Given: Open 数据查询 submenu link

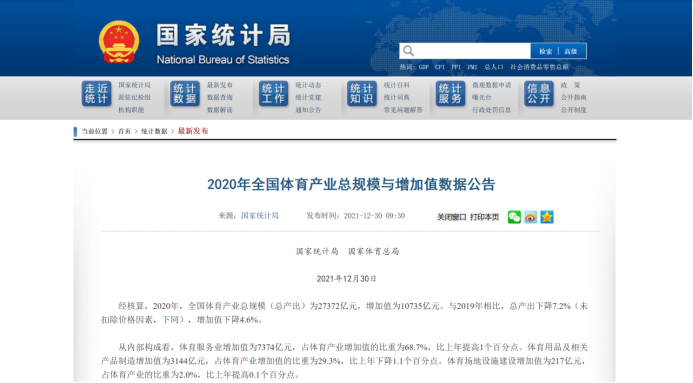Looking at the screenshot, I should pyautogui.click(x=220, y=97).
